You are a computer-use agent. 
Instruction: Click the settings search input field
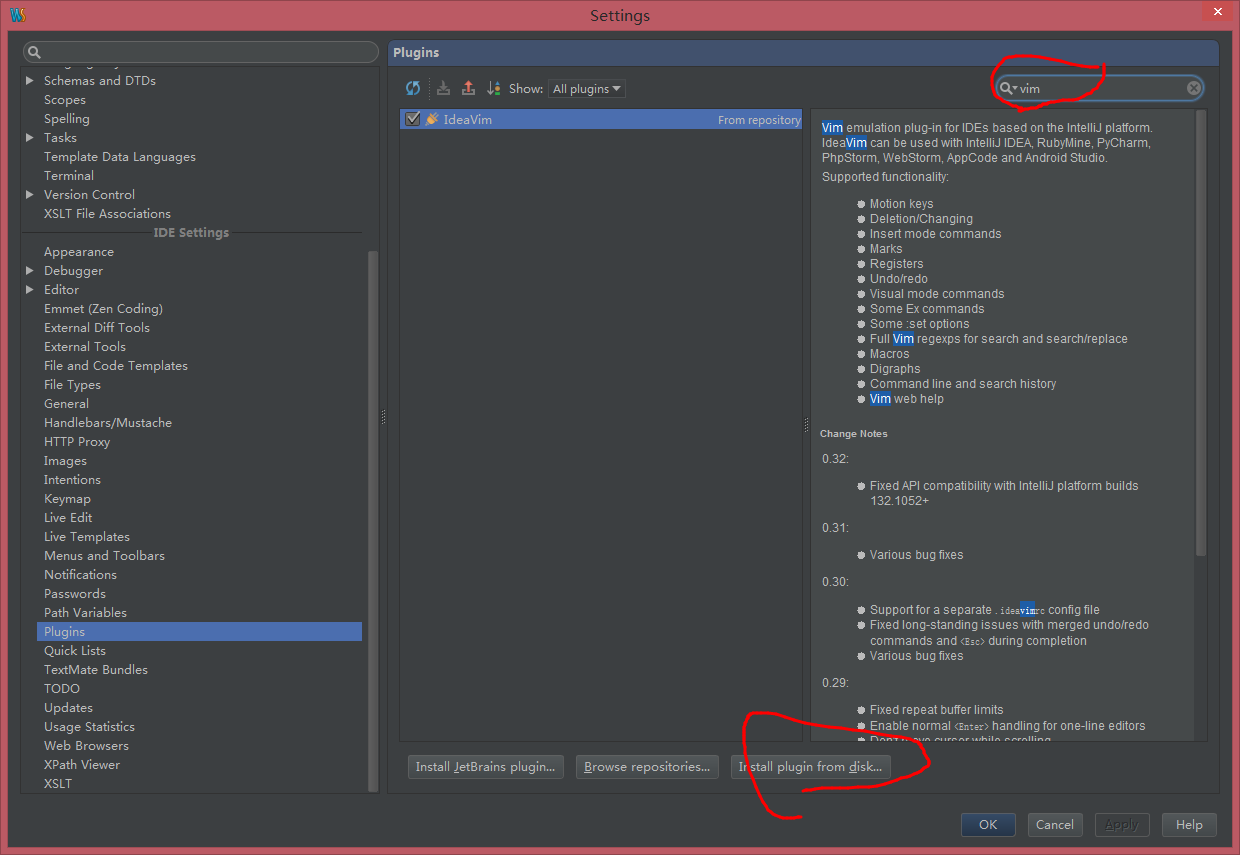coord(200,52)
